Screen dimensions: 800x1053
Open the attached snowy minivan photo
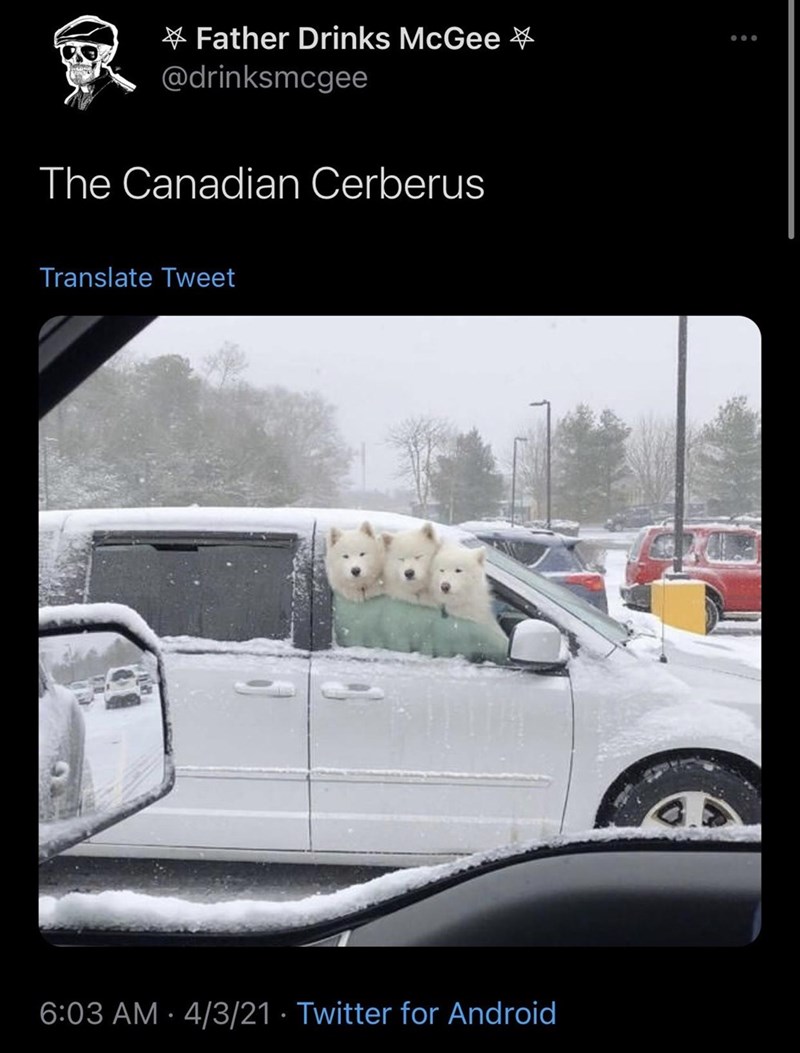point(400,631)
